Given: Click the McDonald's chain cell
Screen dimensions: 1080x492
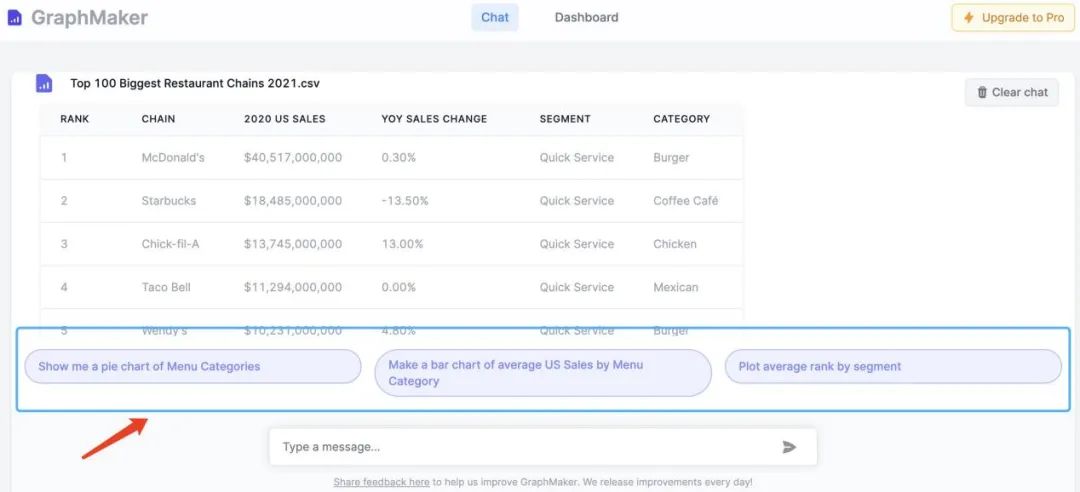Looking at the screenshot, I should [x=173, y=158].
